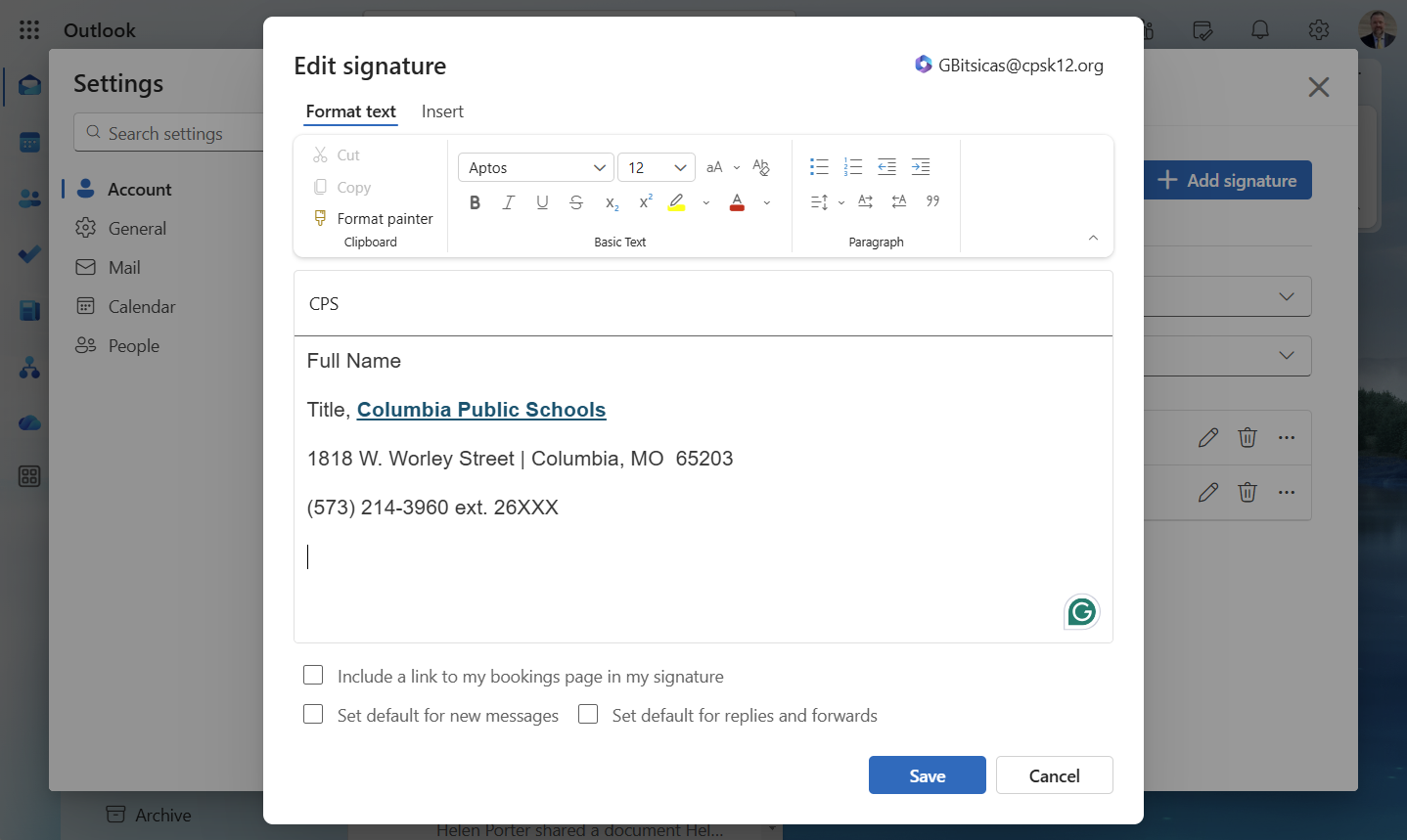Apply strikethrough formatting
The width and height of the screenshot is (1407, 840).
coord(576,202)
